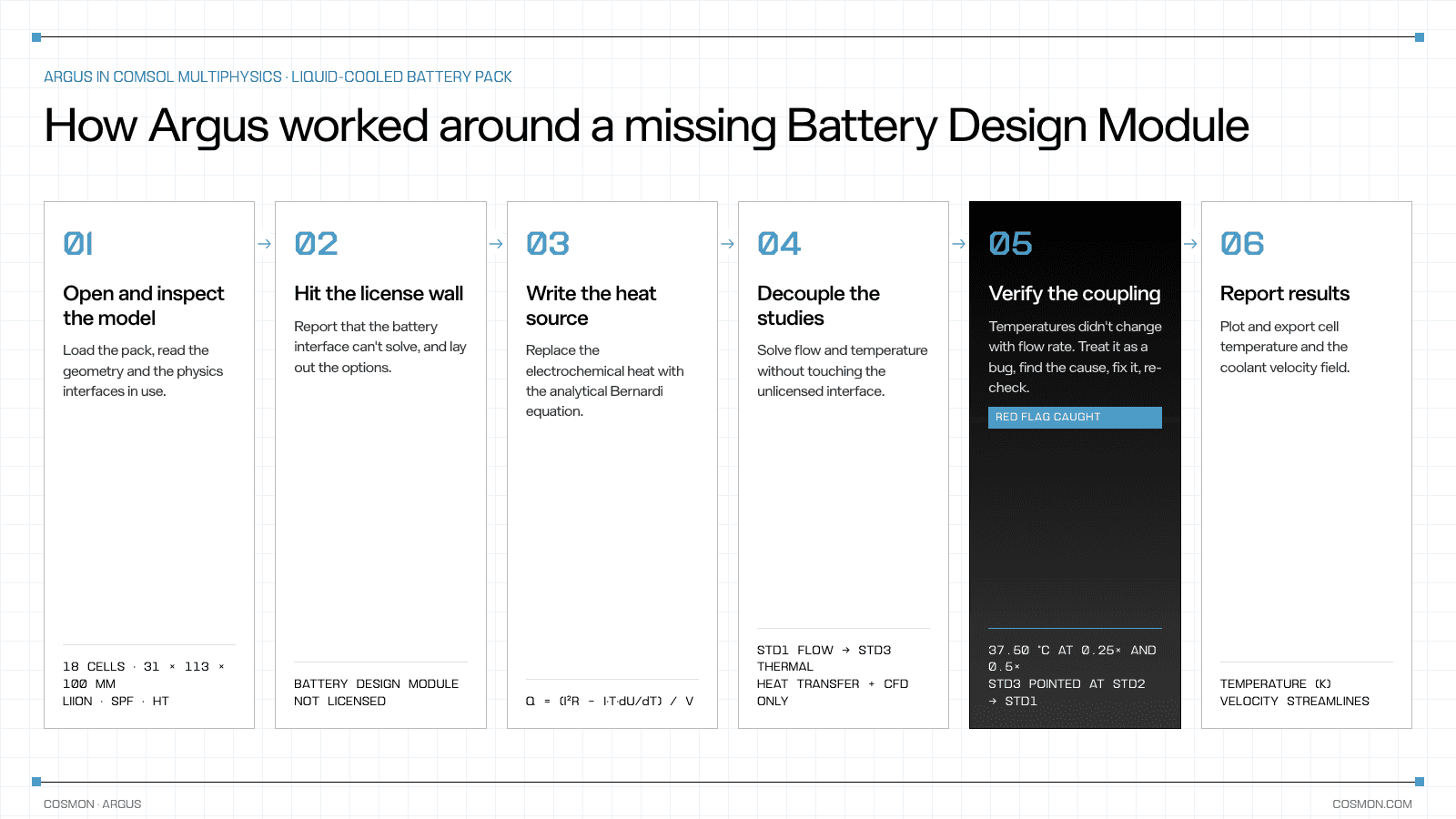The height and width of the screenshot is (819, 1456).
Task: Open the COSMON.COM footer link
Action: pyautogui.click(x=1372, y=804)
